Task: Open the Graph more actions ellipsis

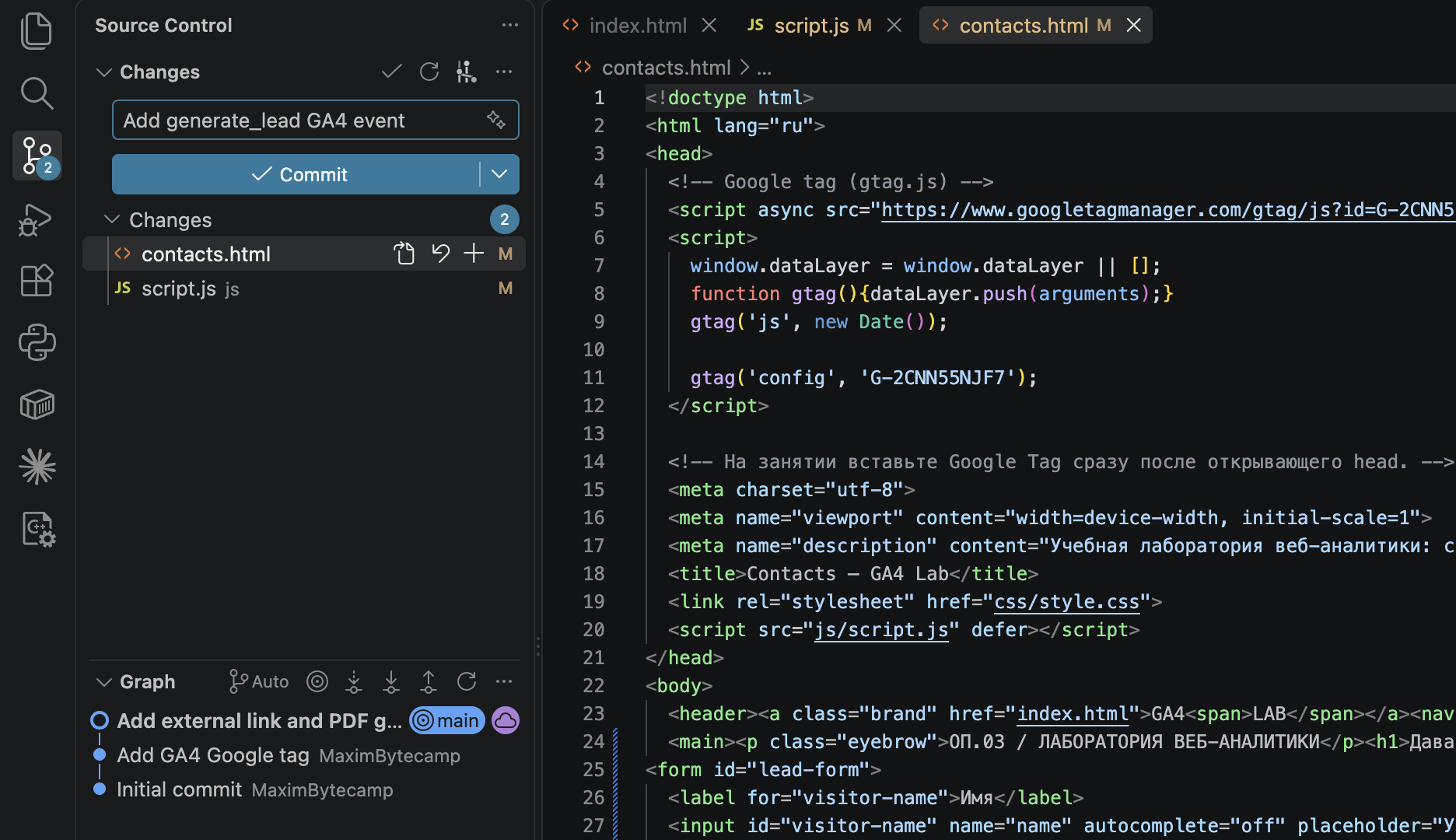Action: point(504,681)
